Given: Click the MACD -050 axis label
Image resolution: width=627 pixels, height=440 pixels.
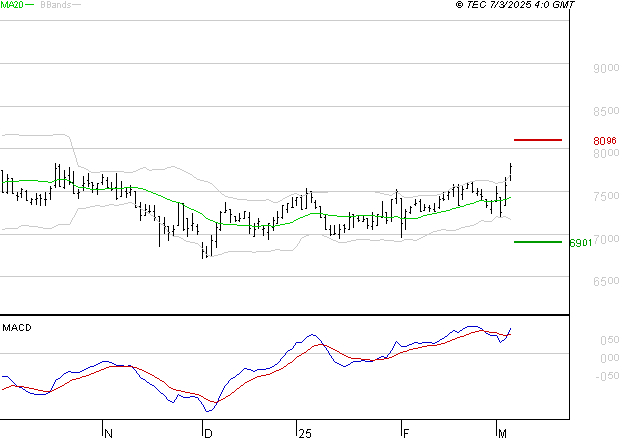Looking at the screenshot, I should (x=607, y=376).
